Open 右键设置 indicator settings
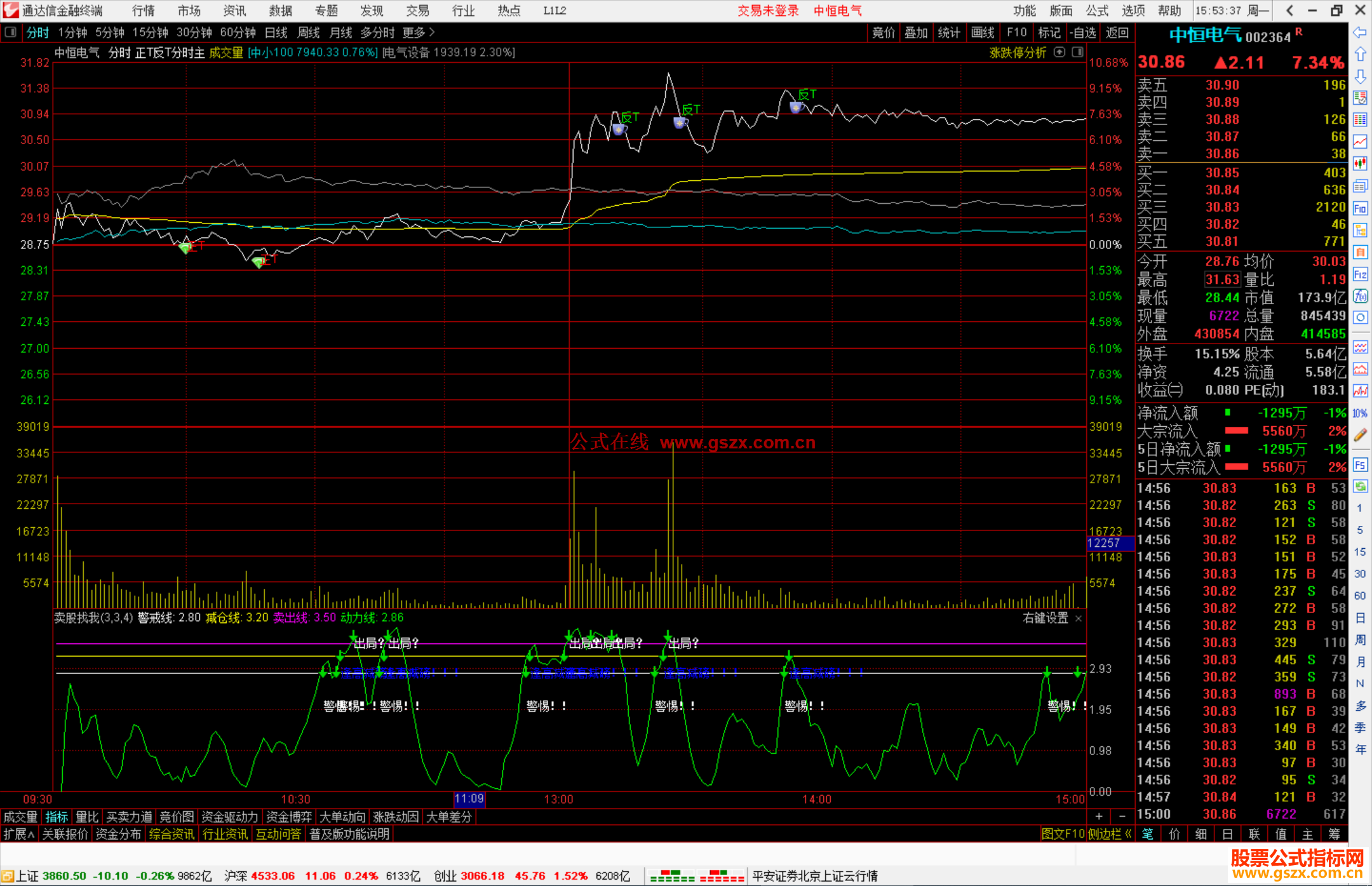The height and width of the screenshot is (886, 1372). pos(1046,618)
